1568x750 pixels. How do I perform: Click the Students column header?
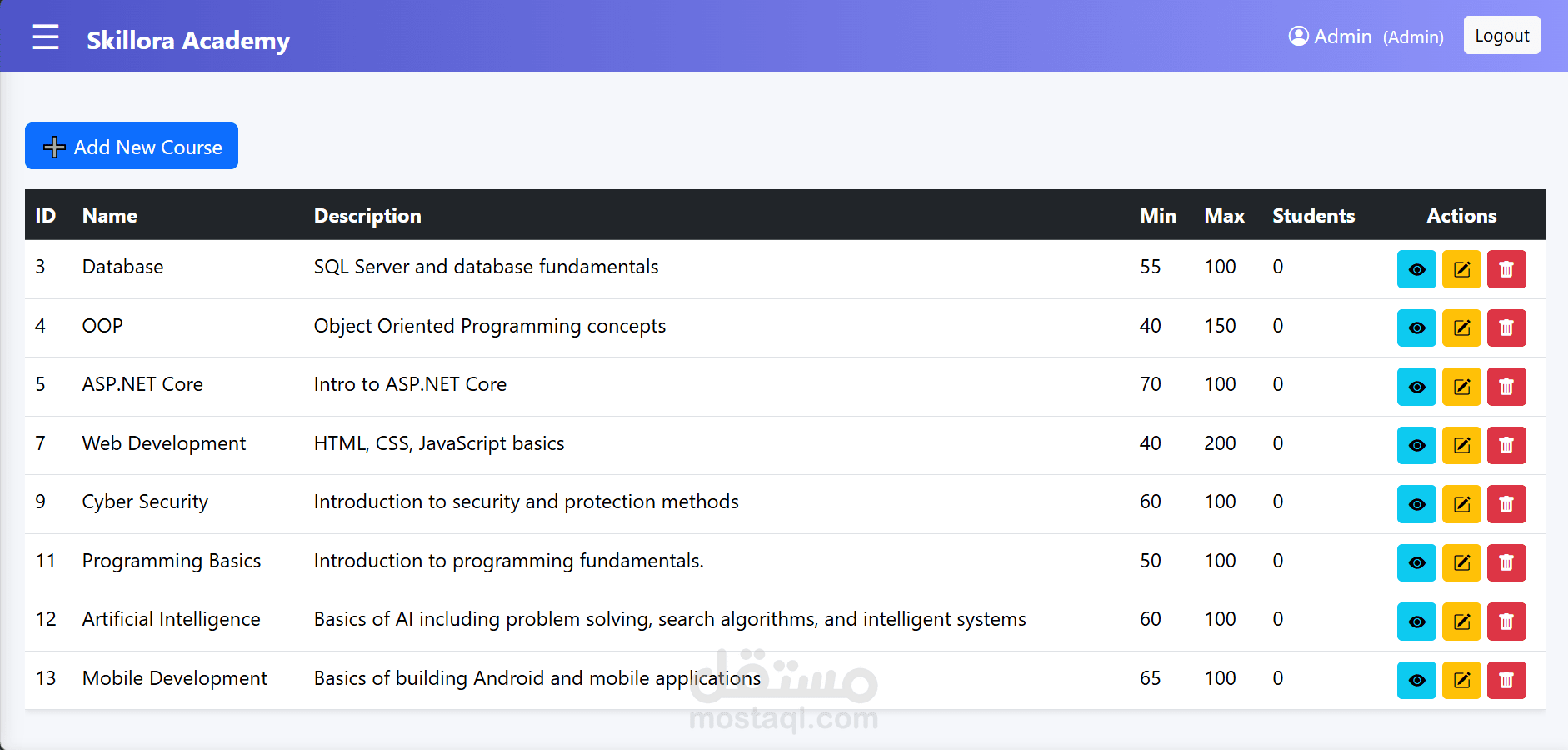pyautogui.click(x=1313, y=216)
